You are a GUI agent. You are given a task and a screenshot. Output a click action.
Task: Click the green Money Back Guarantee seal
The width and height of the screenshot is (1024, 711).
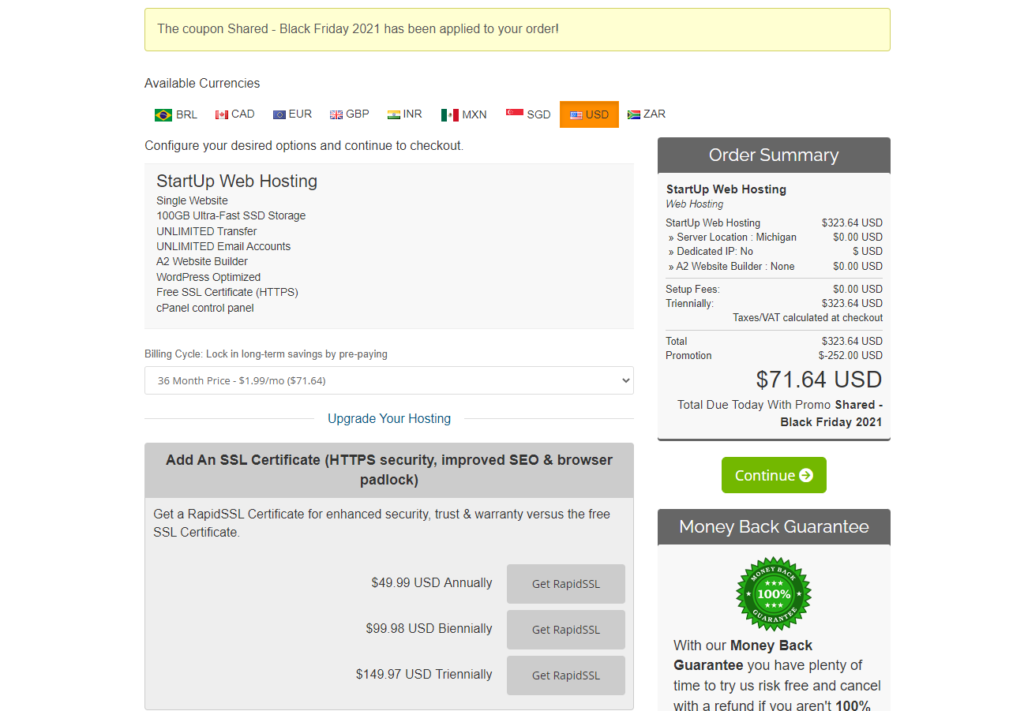coord(773,594)
